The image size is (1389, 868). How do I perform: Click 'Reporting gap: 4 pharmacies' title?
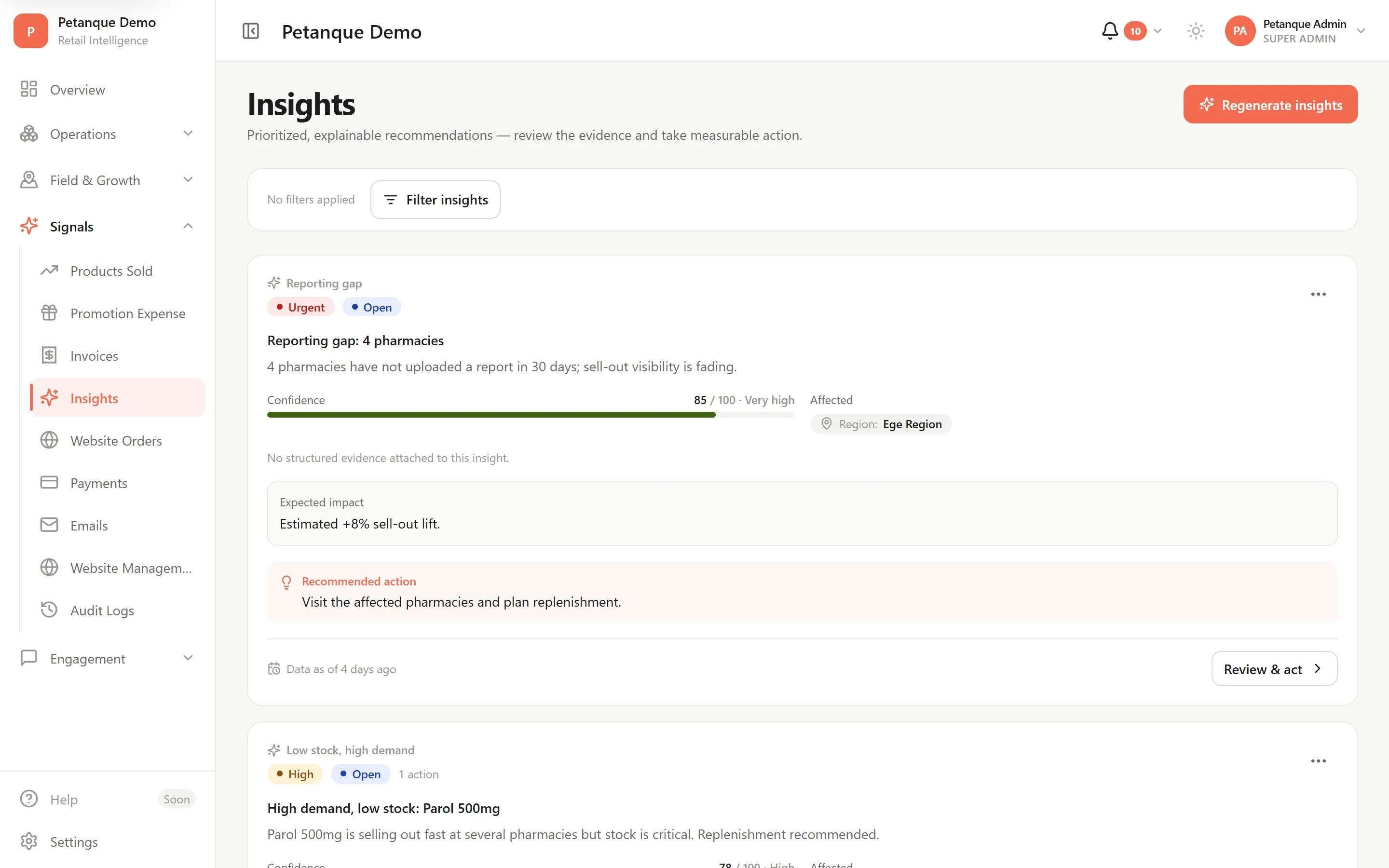coord(355,340)
